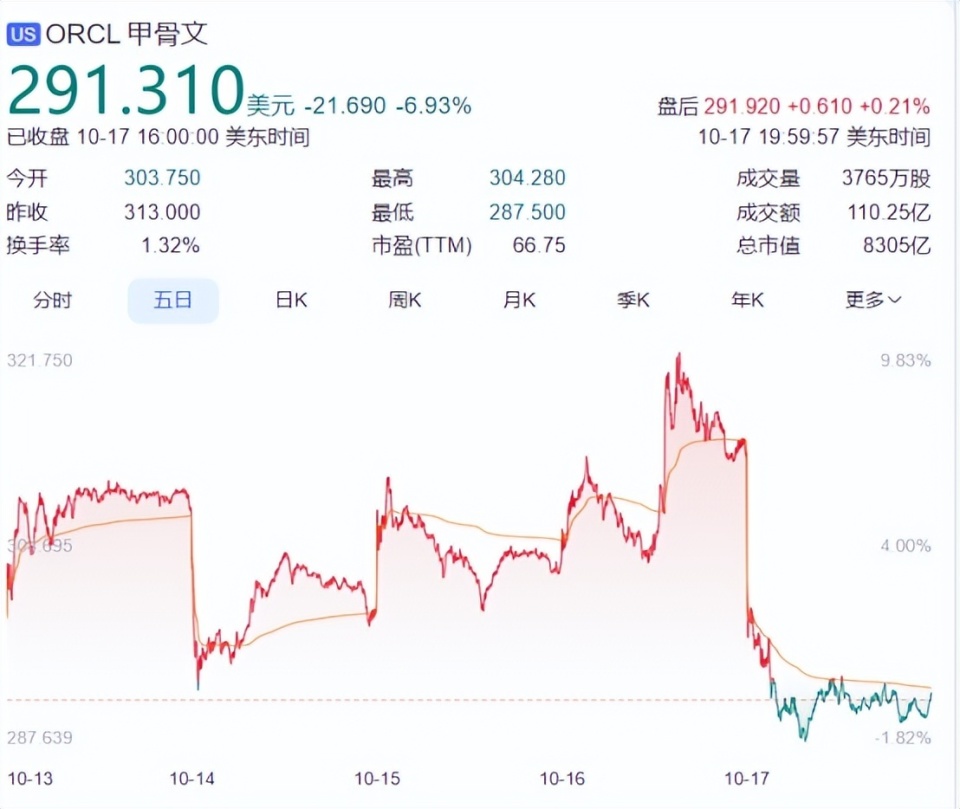Switch to the 季K quarterly view
The height and width of the screenshot is (809, 960).
tap(632, 300)
